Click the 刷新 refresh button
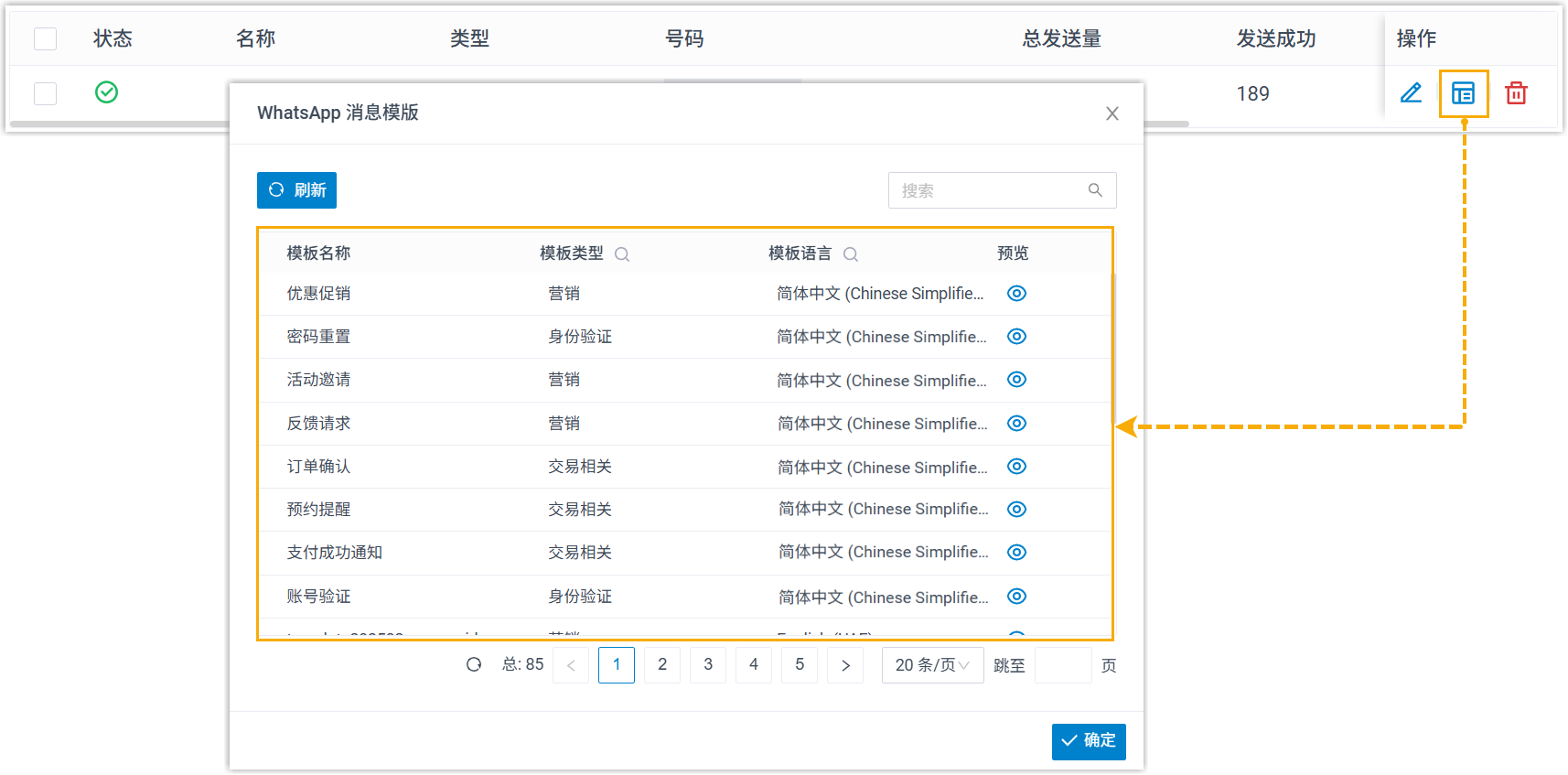 click(296, 190)
